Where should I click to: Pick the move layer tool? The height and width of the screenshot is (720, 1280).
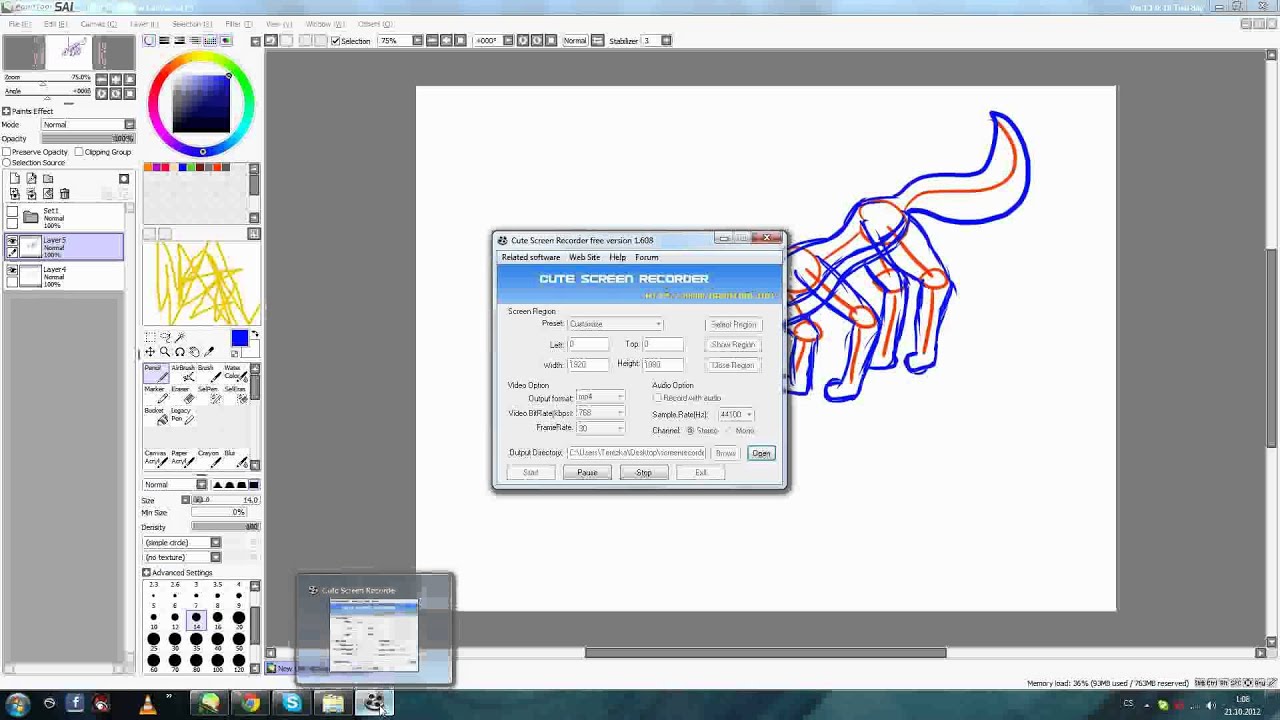(x=150, y=352)
